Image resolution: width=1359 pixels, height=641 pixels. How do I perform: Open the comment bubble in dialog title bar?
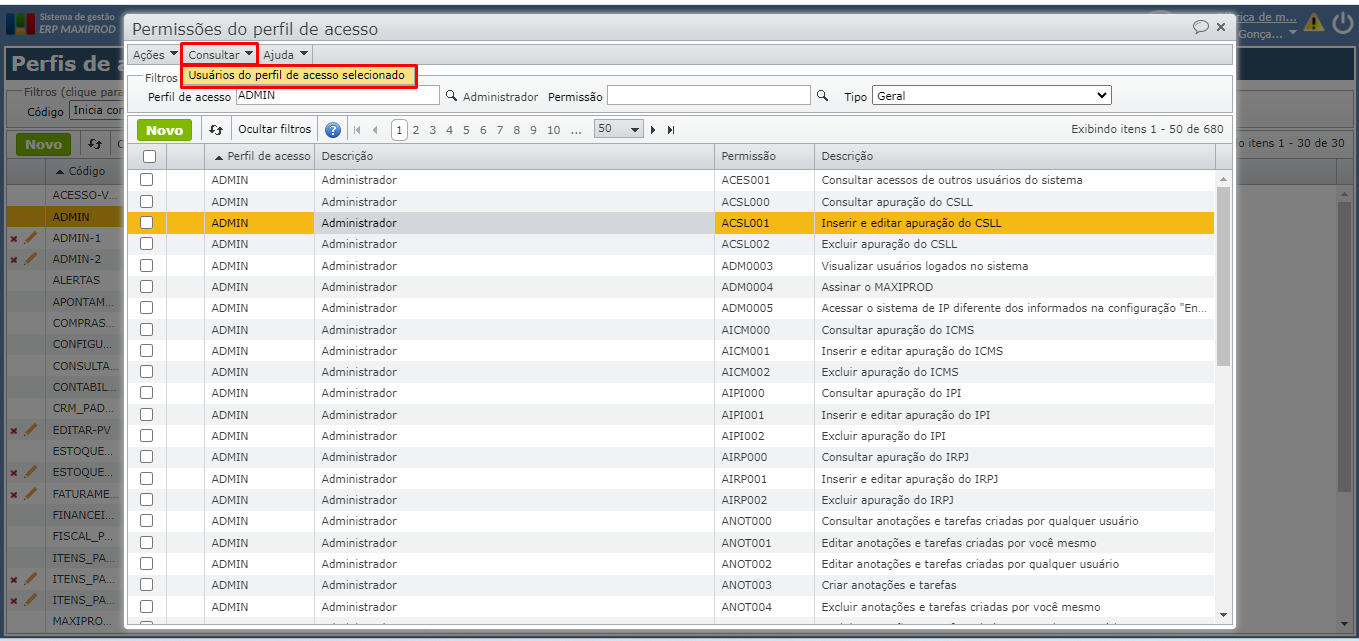(x=1201, y=27)
